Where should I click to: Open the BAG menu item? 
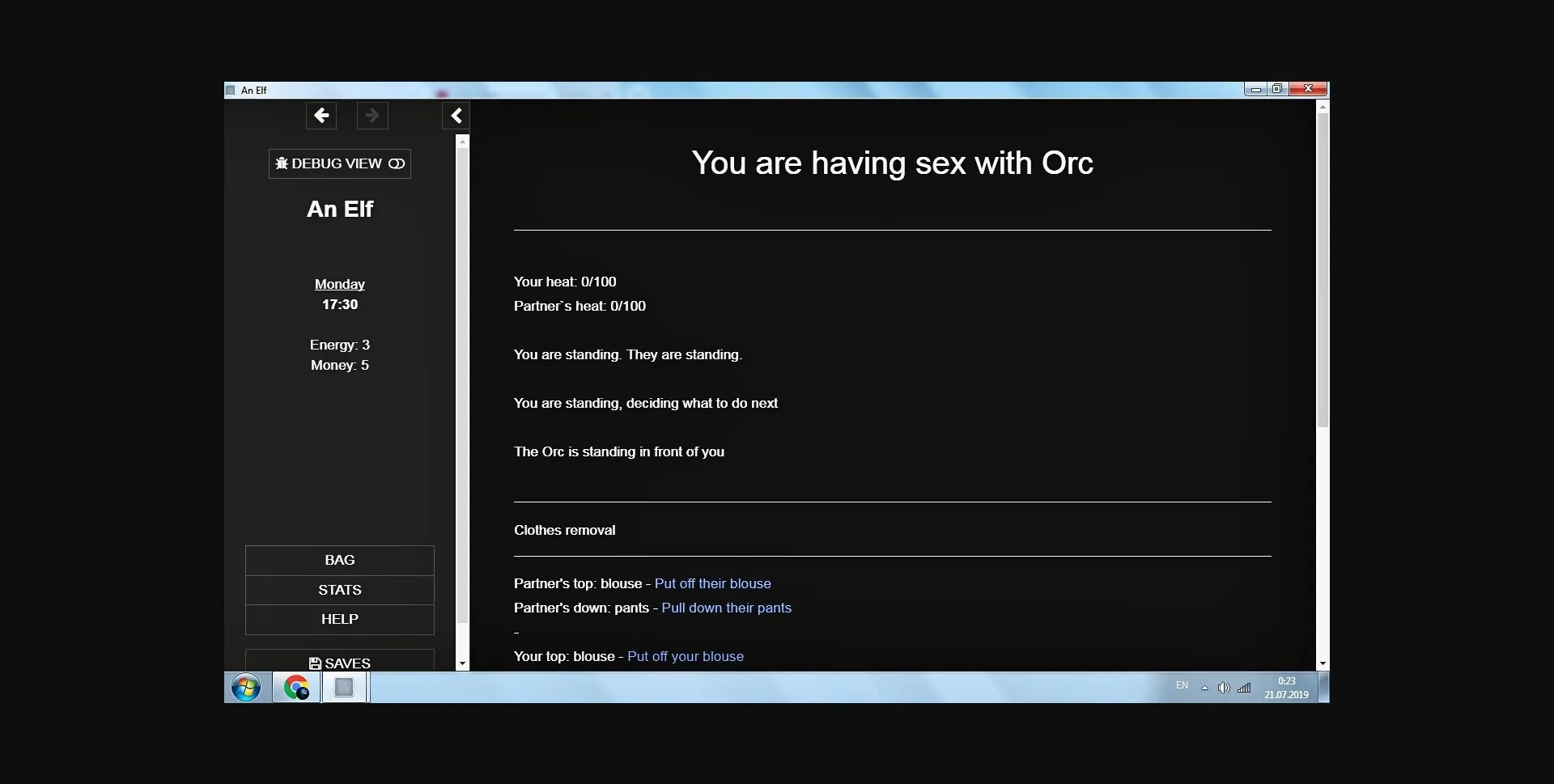pyautogui.click(x=340, y=560)
